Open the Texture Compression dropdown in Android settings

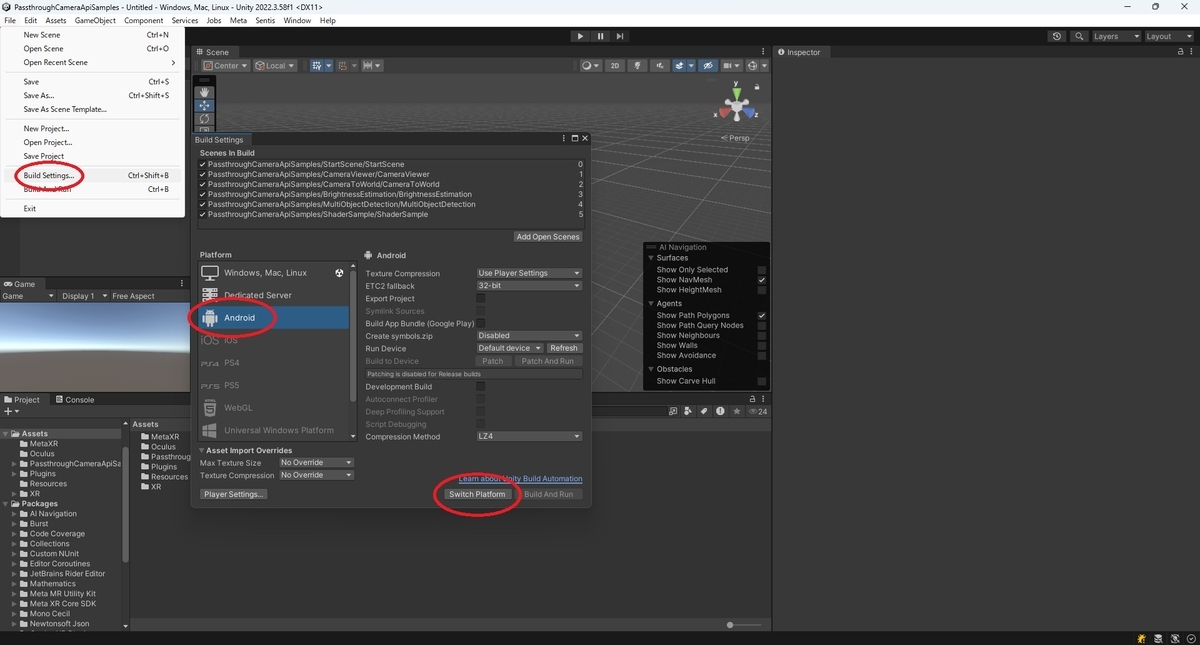click(x=528, y=273)
